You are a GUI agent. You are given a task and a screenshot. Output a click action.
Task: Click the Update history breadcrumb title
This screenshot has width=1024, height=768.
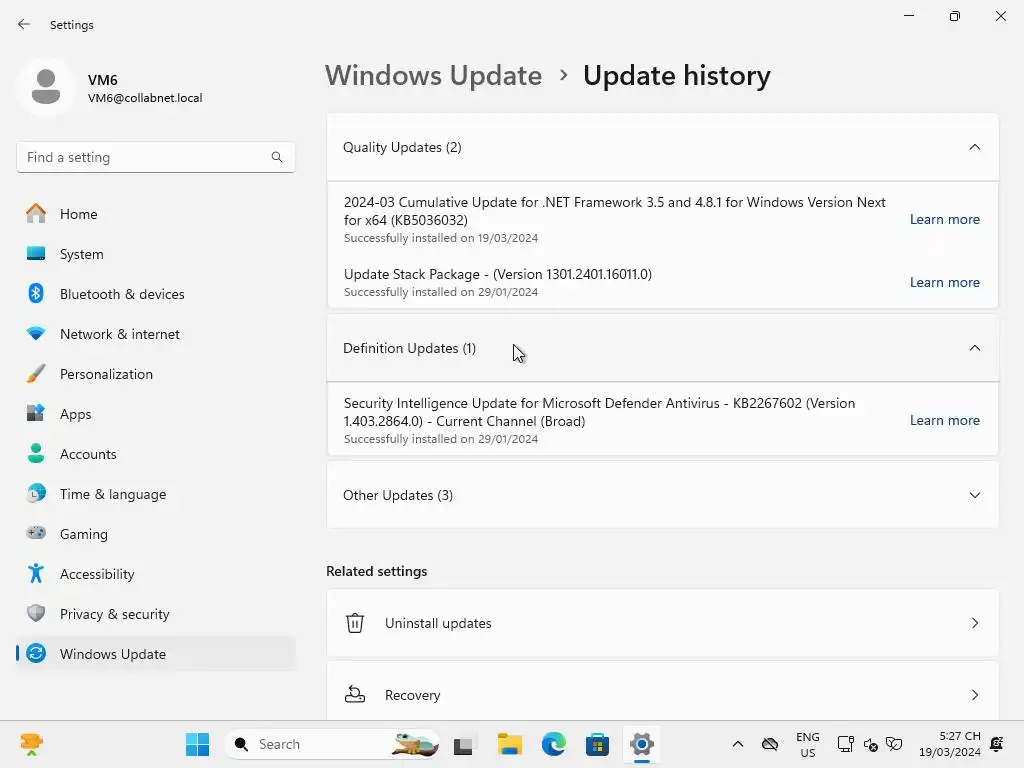click(677, 76)
